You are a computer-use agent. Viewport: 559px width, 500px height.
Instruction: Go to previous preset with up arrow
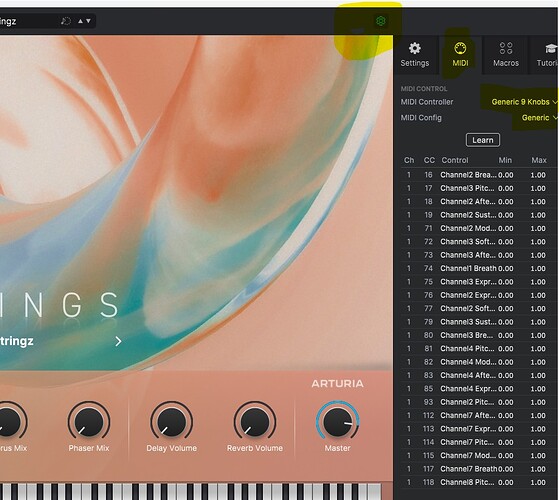80,21
